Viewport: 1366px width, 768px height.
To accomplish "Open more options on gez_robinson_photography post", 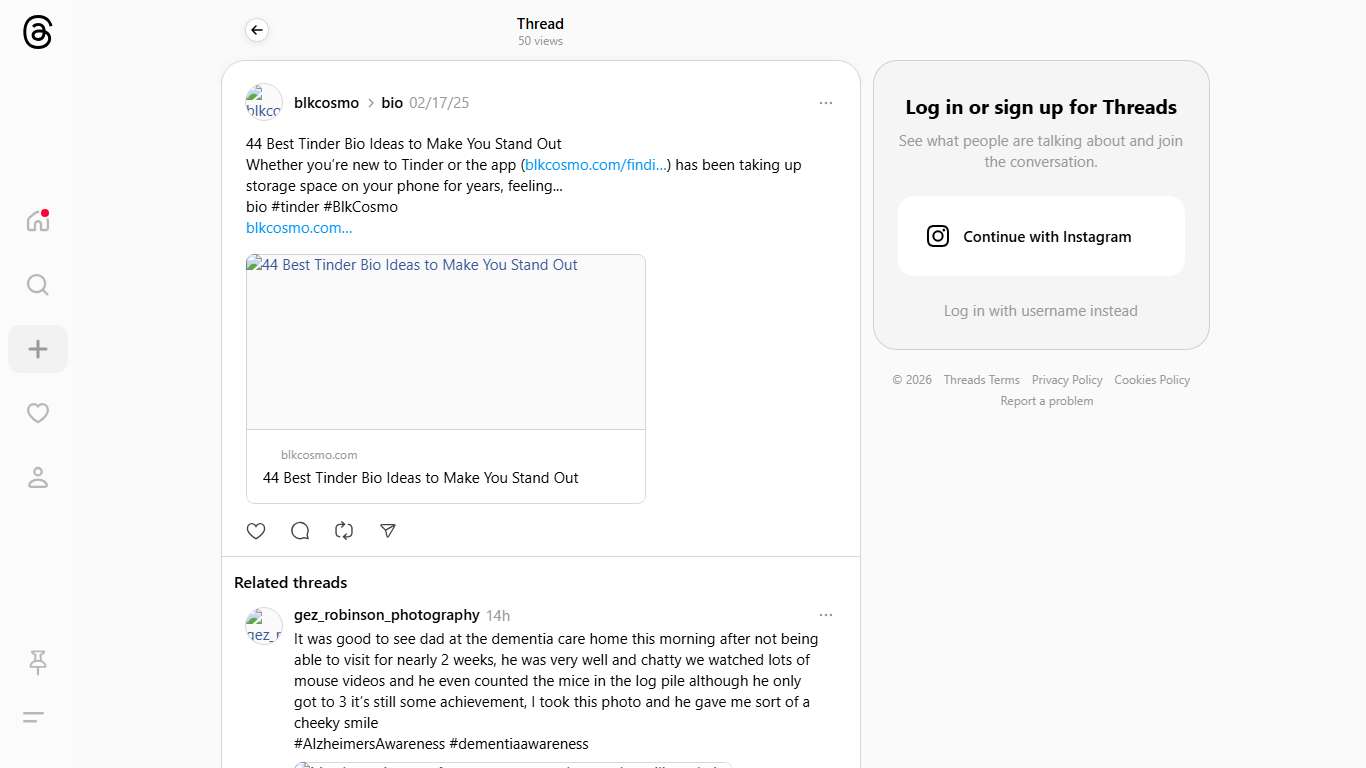I will [x=825, y=615].
